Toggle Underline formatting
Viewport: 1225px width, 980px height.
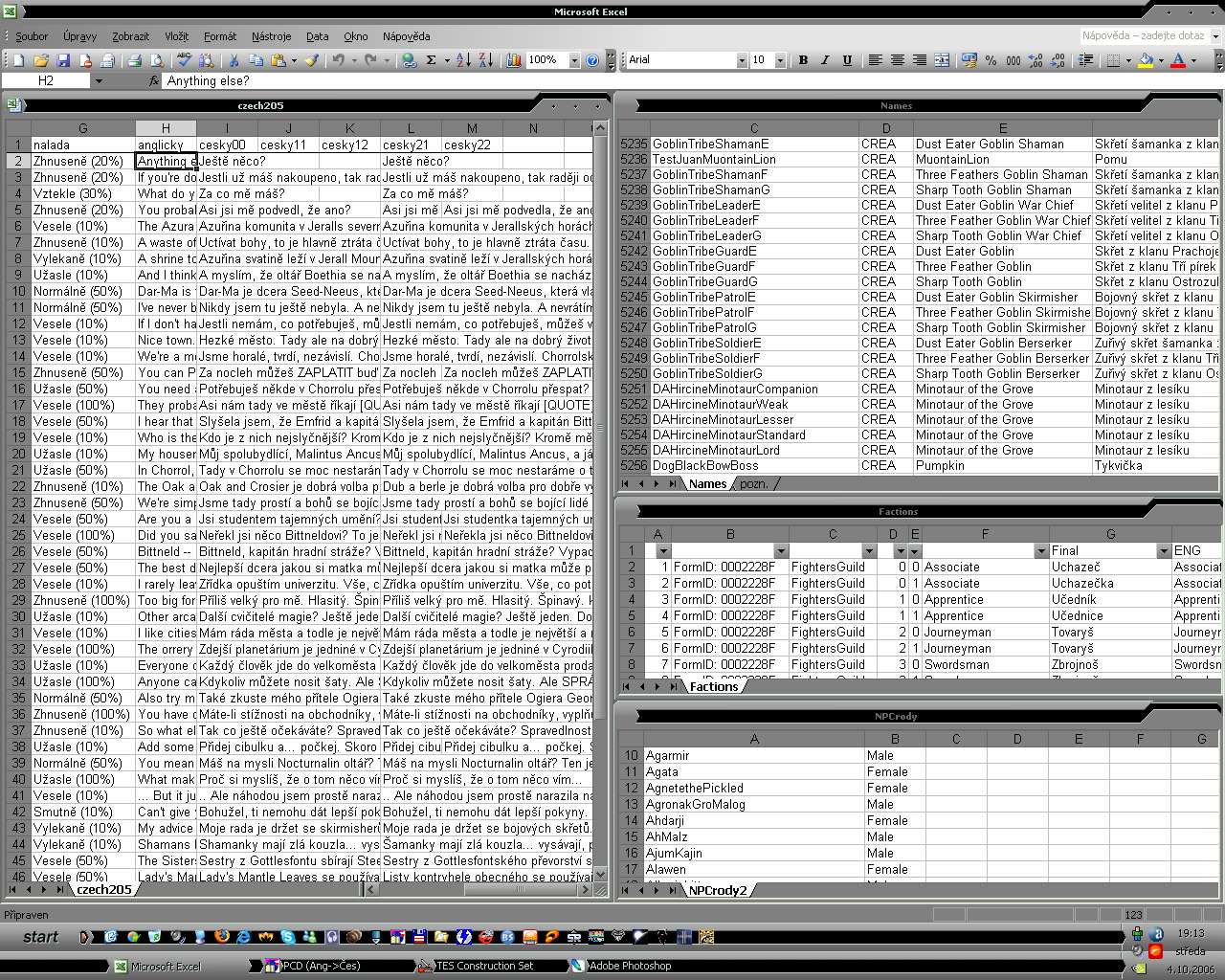point(847,60)
